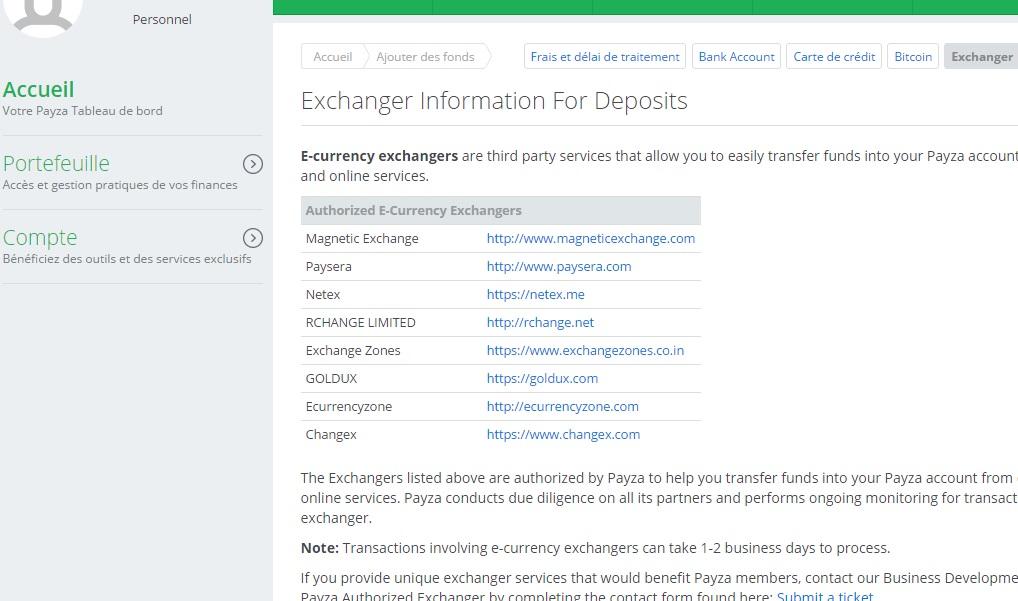This screenshot has width=1018, height=601.
Task: Go to Ajouter des fonds breadcrumb
Action: (425, 56)
